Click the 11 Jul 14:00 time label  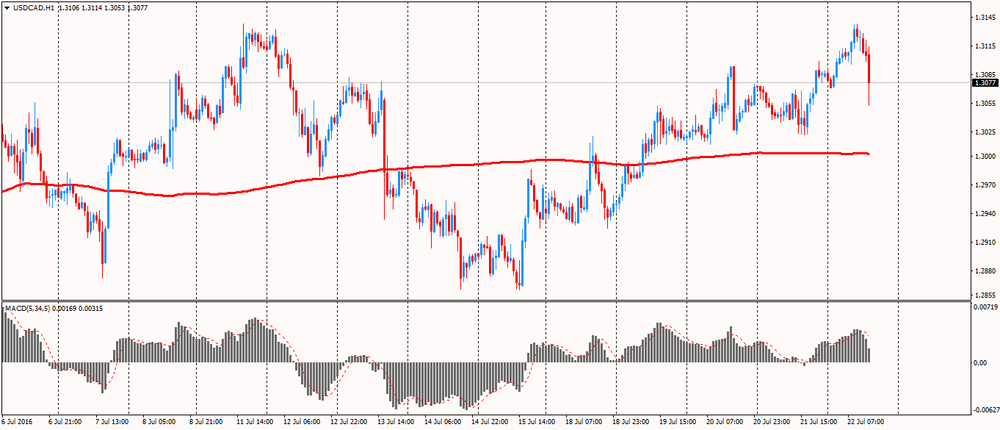point(256,422)
